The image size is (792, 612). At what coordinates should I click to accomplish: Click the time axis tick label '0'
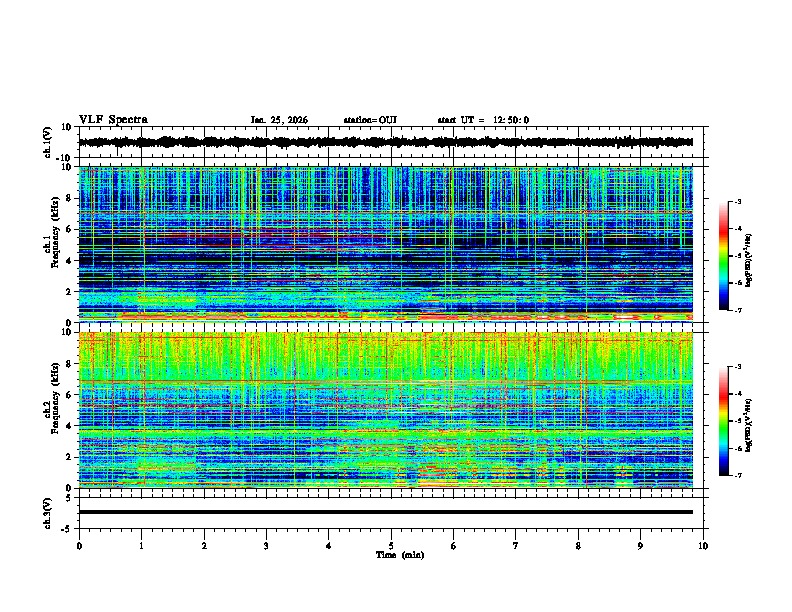[79, 546]
